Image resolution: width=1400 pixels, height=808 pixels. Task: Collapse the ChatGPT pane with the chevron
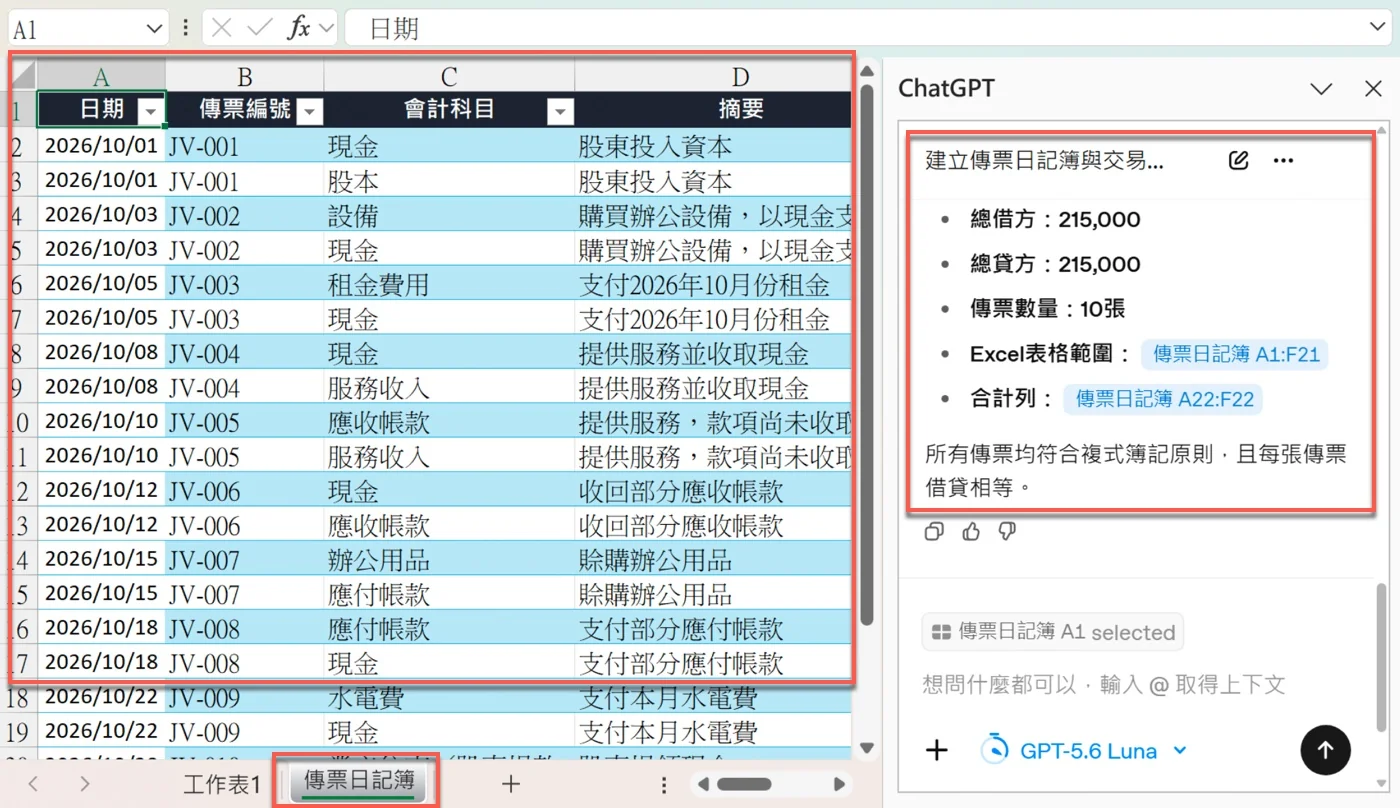point(1321,89)
